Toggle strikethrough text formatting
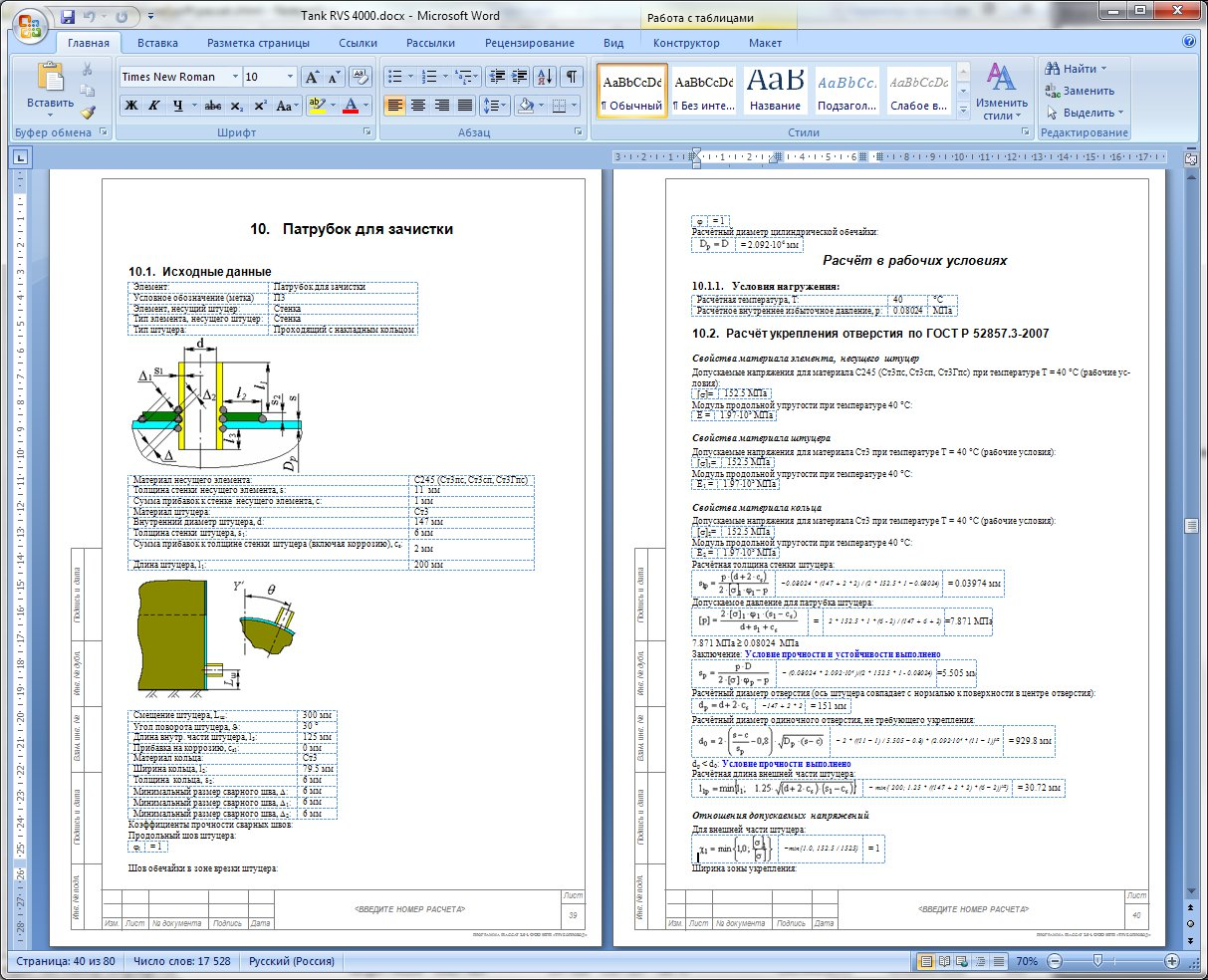Image resolution: width=1208 pixels, height=980 pixels. pos(212,106)
